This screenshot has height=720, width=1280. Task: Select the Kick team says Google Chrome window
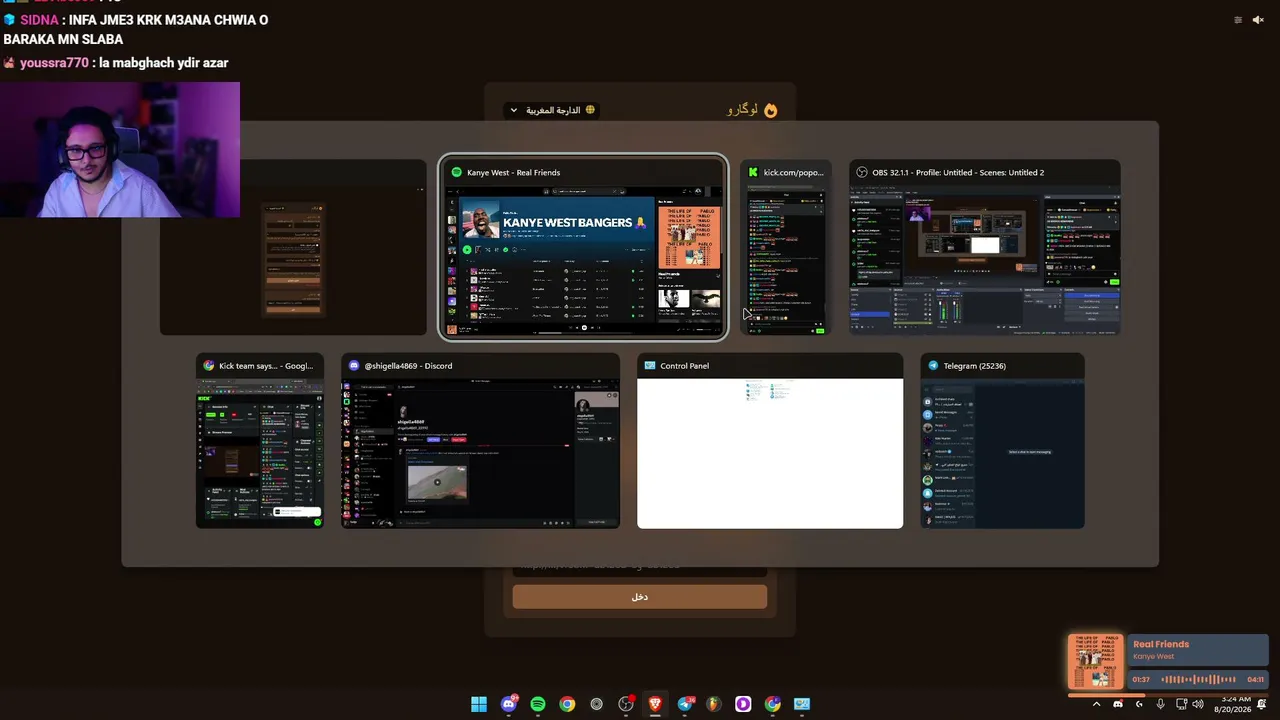click(x=260, y=441)
